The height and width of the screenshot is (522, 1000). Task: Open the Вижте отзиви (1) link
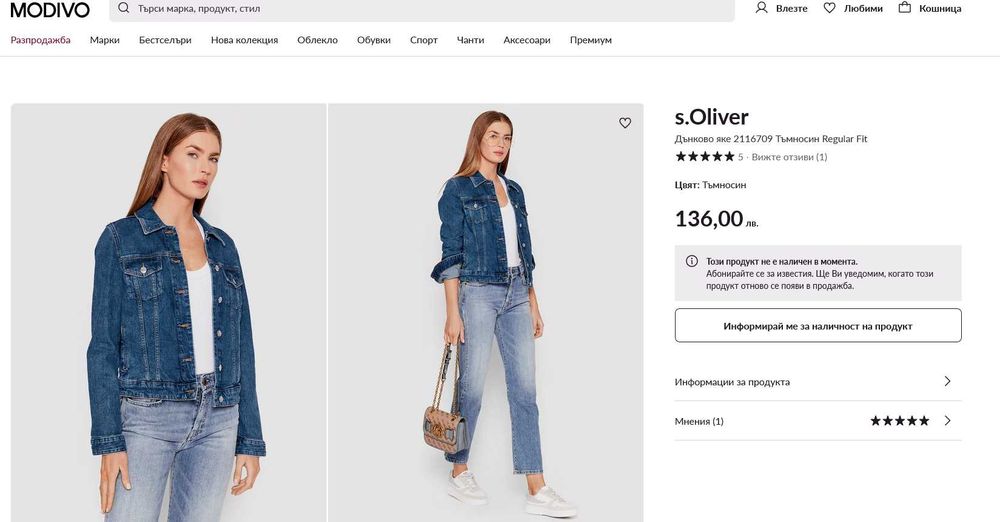point(789,157)
